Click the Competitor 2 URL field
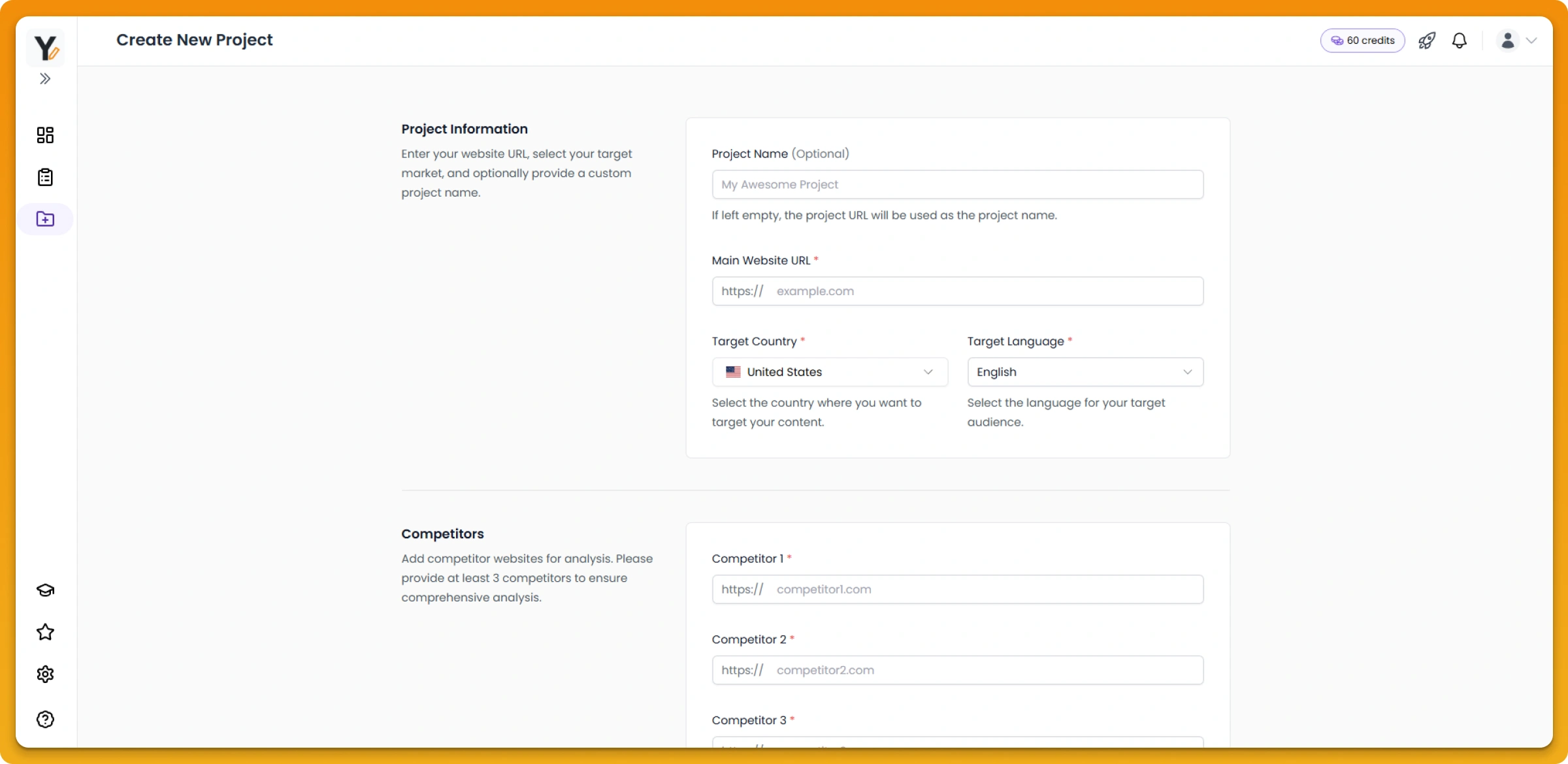 point(987,671)
